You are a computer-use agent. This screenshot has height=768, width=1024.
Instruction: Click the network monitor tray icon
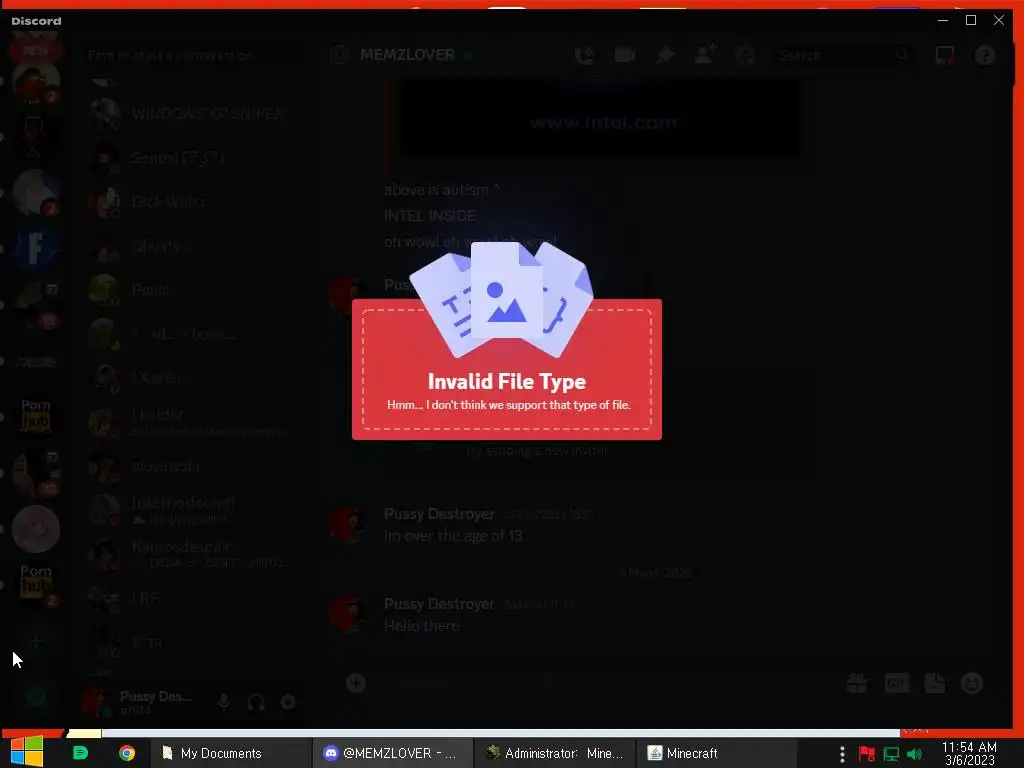891,754
